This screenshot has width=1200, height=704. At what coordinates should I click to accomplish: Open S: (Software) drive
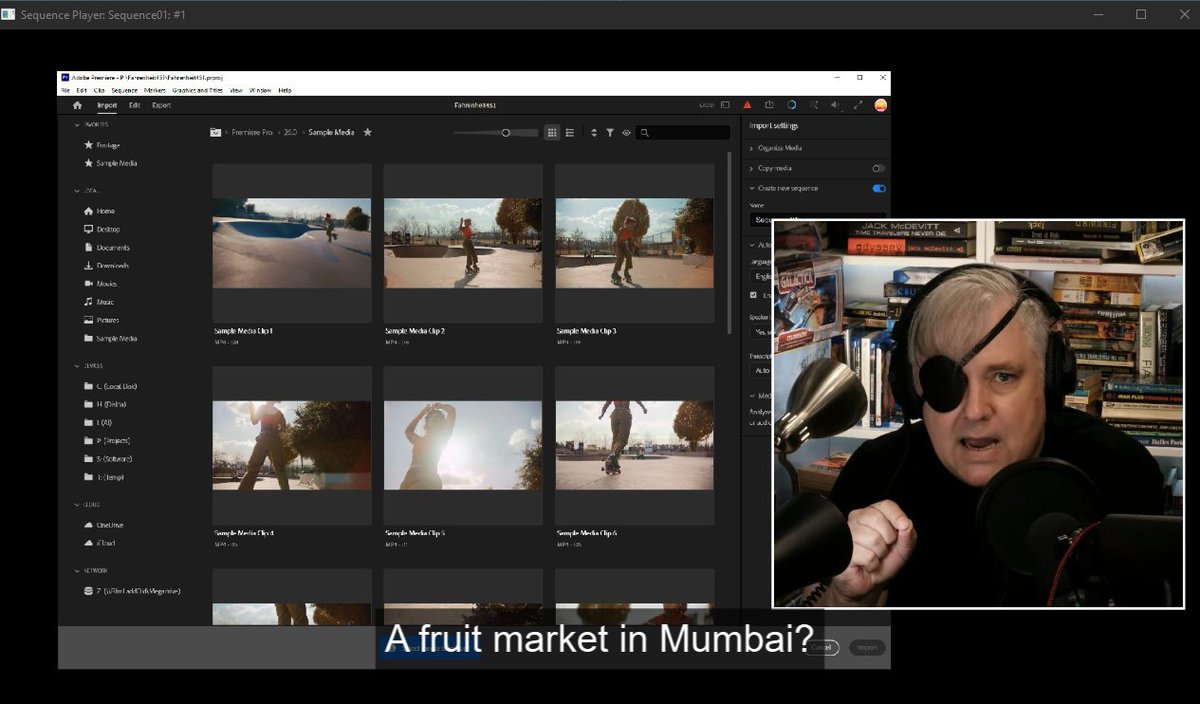108,458
